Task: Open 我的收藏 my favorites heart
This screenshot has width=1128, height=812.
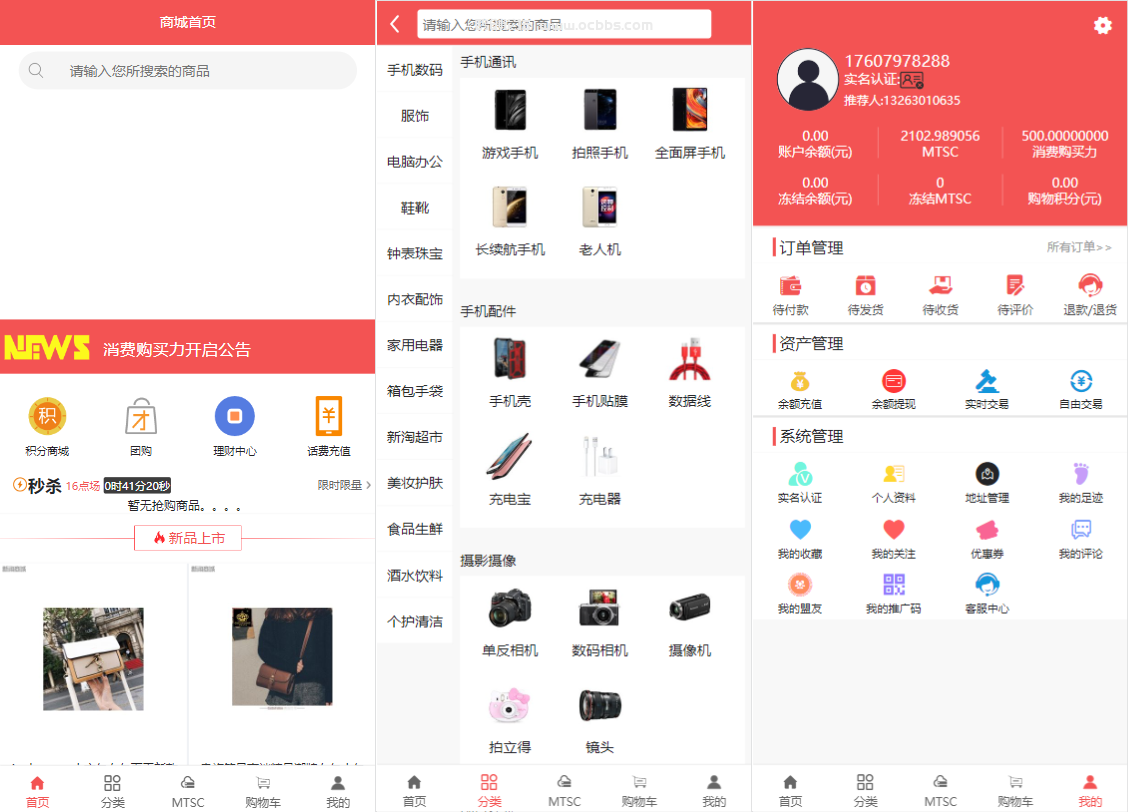Action: (800, 539)
